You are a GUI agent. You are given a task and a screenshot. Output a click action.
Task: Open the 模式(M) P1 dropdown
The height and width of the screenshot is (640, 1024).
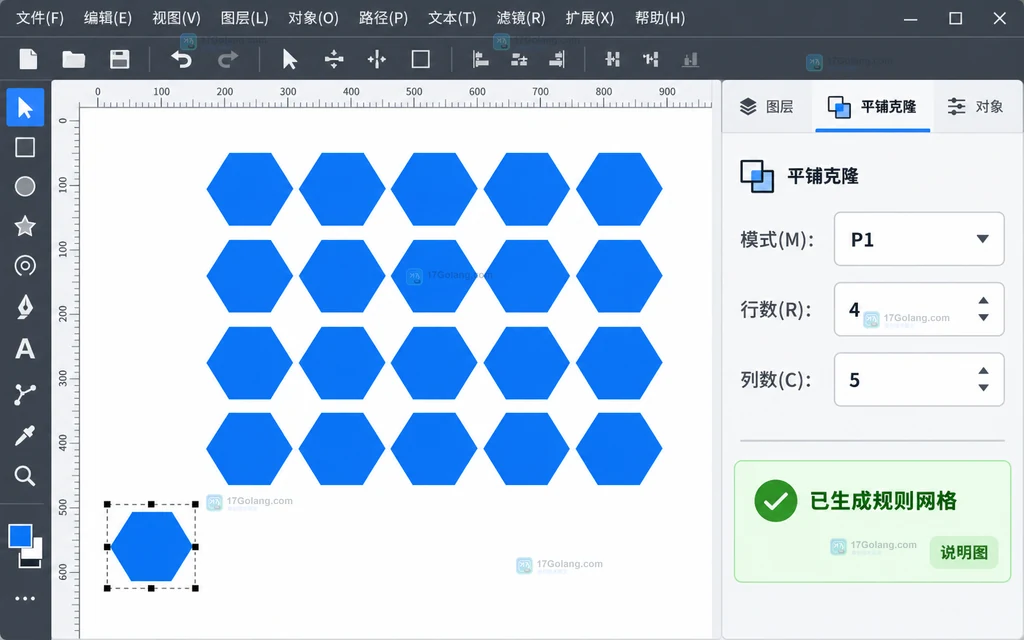pos(919,239)
